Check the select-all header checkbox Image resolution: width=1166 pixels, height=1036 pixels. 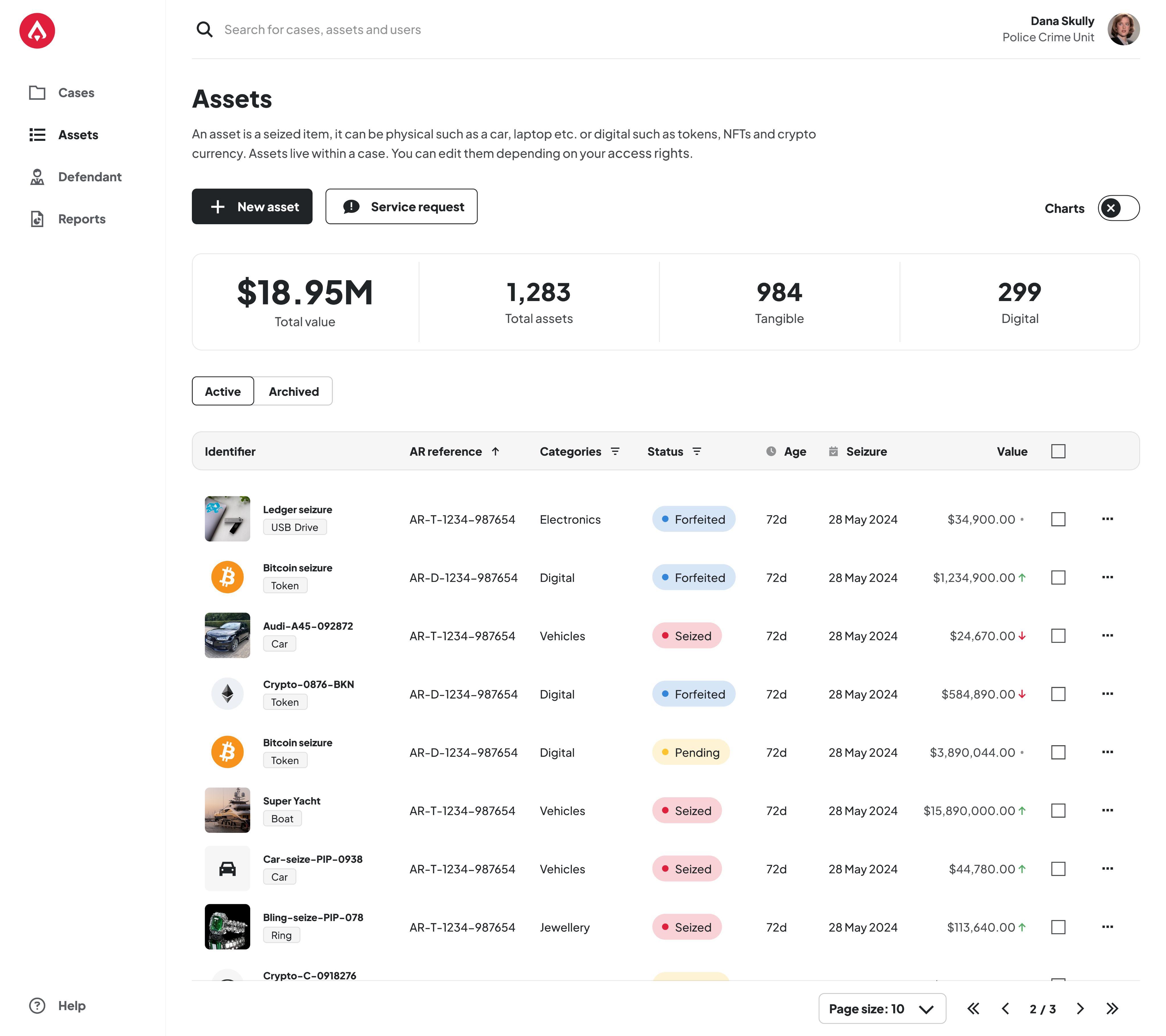[x=1058, y=452]
